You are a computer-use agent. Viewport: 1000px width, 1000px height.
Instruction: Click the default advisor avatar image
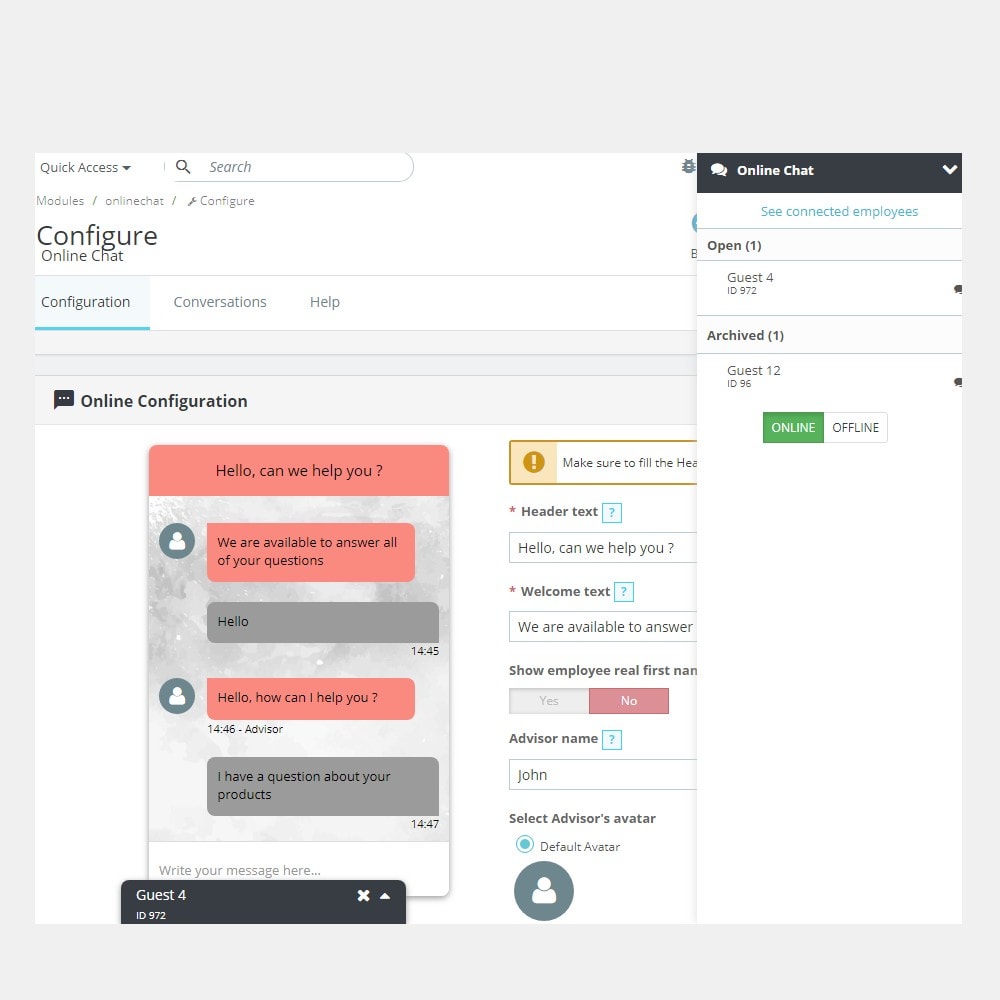[544, 890]
